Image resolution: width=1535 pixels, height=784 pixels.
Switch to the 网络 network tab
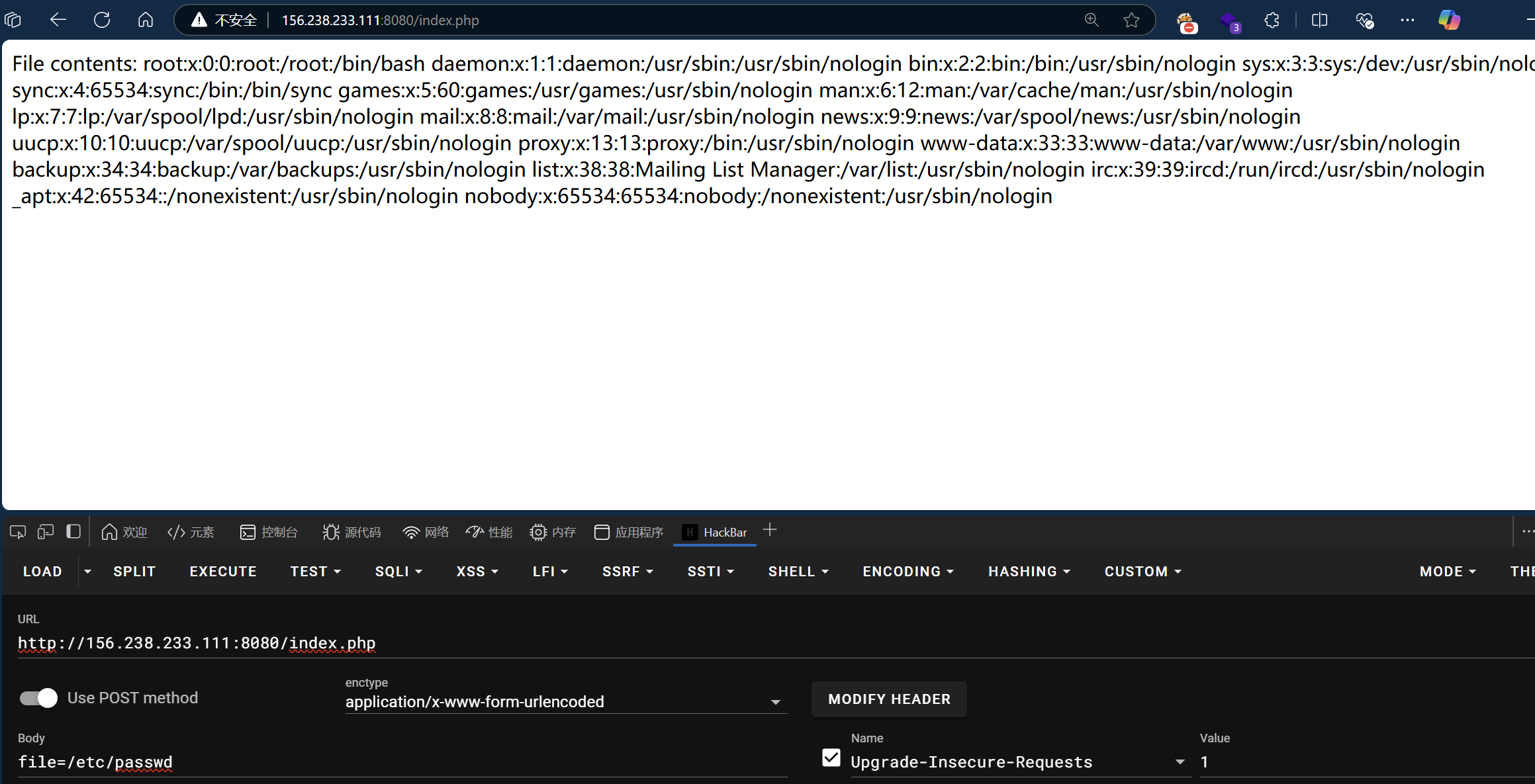(426, 532)
